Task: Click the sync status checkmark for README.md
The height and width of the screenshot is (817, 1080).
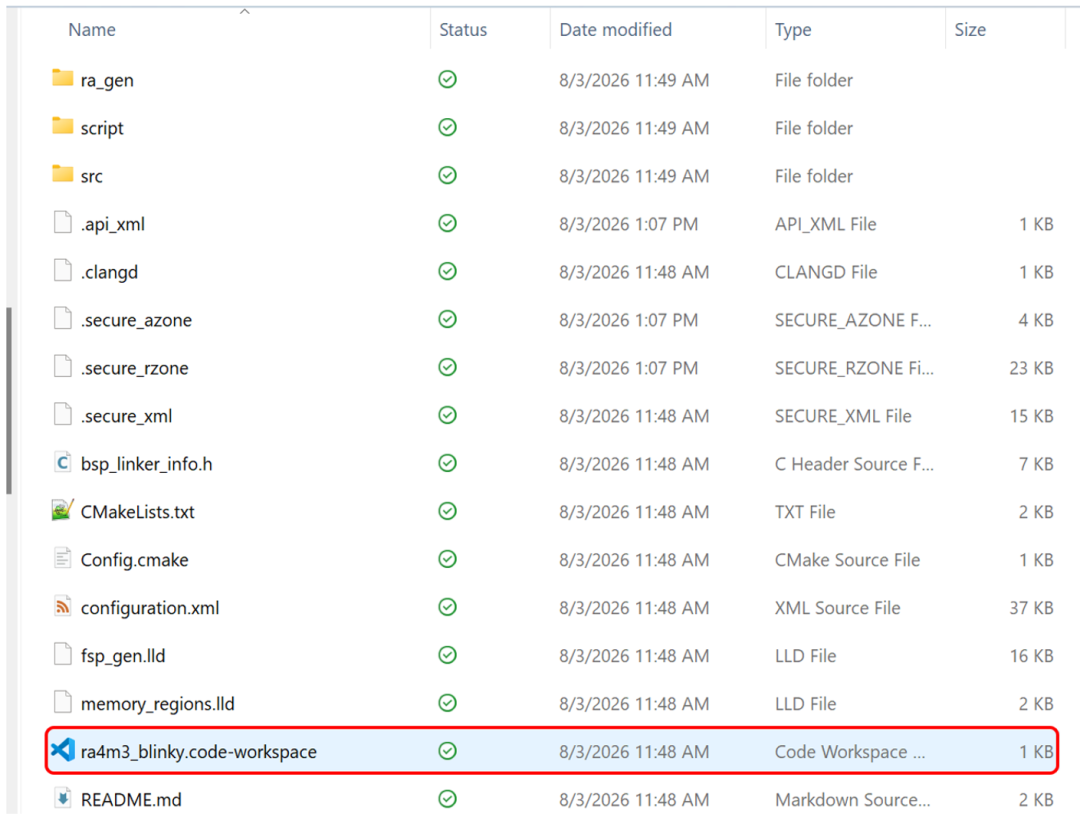Action: click(x=448, y=799)
